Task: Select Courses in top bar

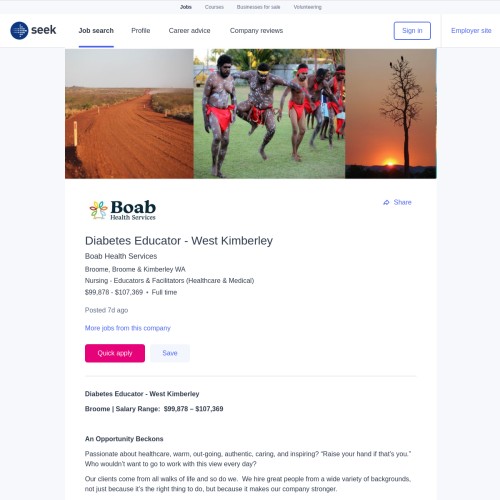Action: click(x=214, y=7)
